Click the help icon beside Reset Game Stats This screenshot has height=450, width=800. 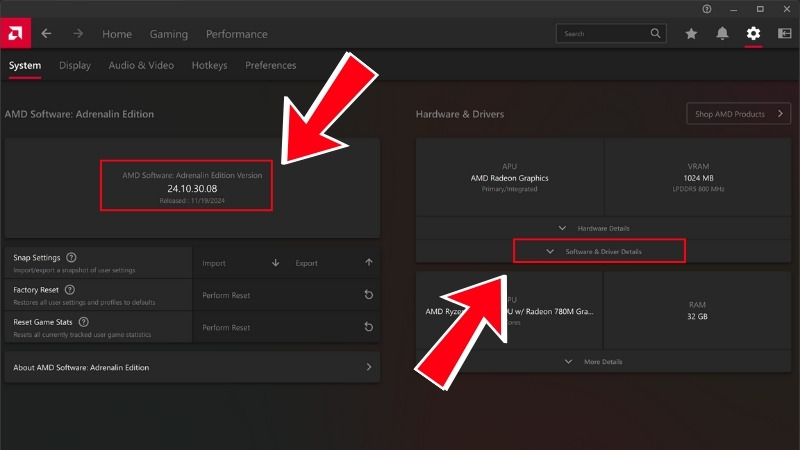tap(83, 322)
